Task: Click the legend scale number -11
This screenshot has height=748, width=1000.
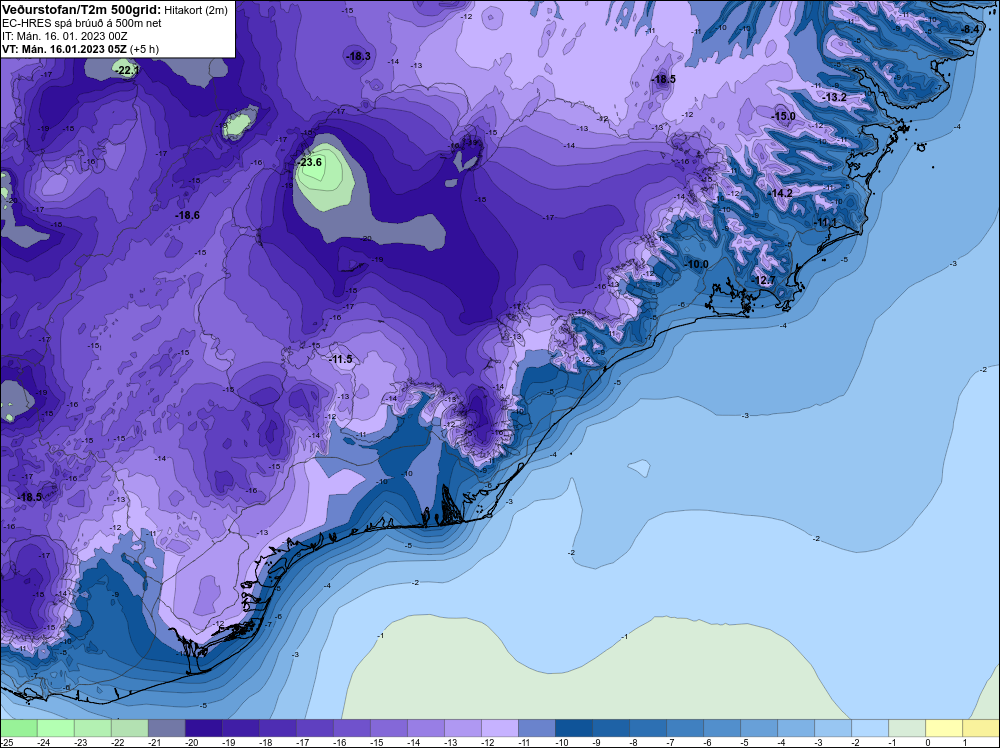Action: [x=525, y=742]
